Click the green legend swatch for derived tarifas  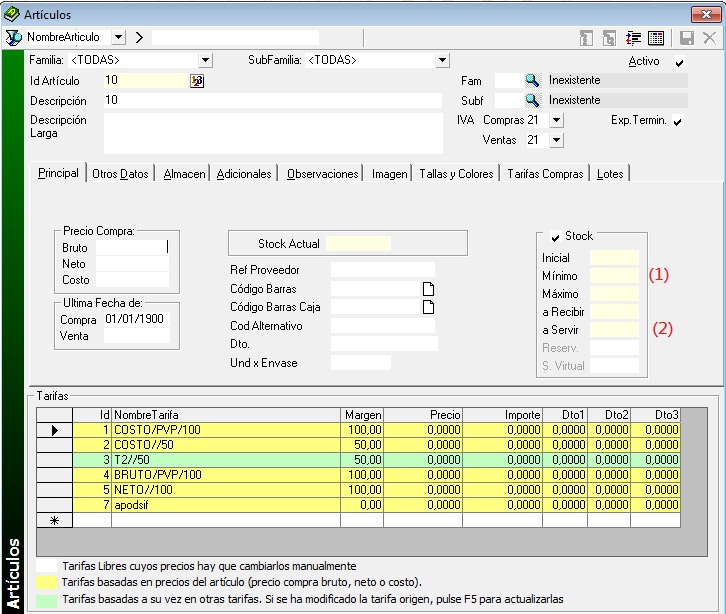46,600
